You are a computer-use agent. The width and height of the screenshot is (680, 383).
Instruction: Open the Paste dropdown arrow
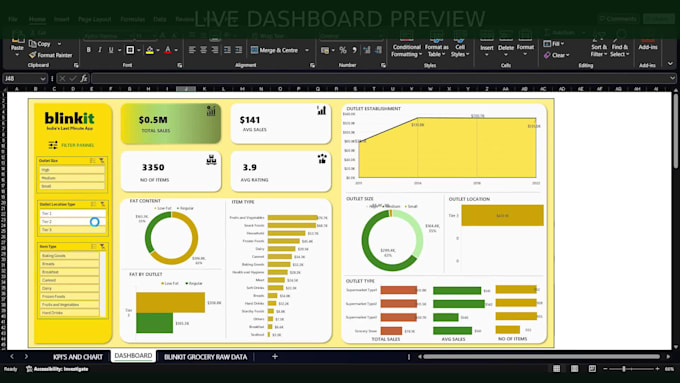[17, 55]
